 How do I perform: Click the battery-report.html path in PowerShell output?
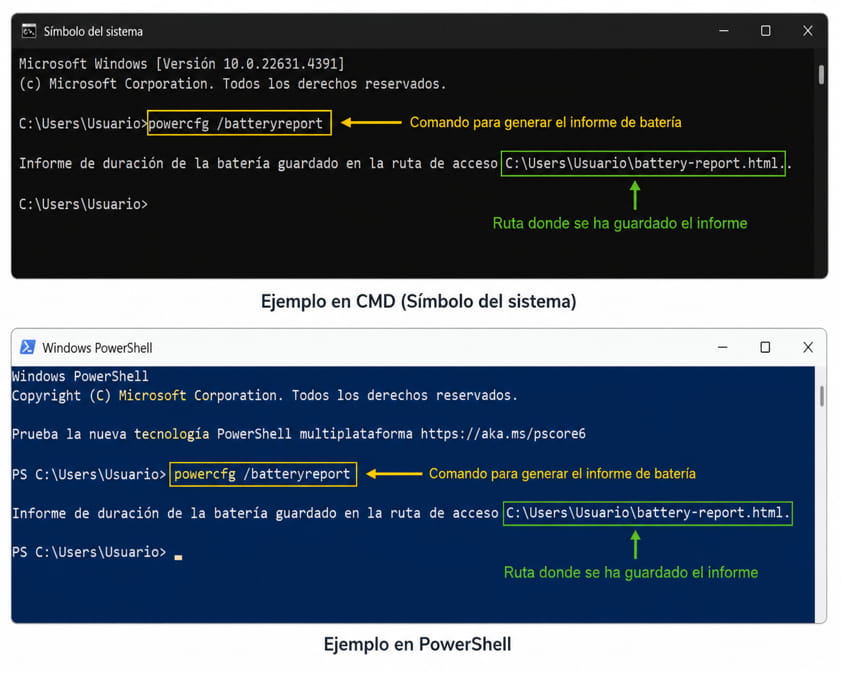[x=648, y=513]
